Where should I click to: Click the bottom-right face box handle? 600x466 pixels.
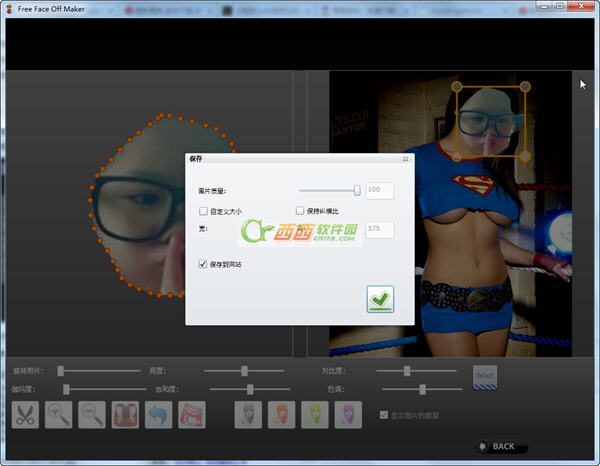point(525,156)
